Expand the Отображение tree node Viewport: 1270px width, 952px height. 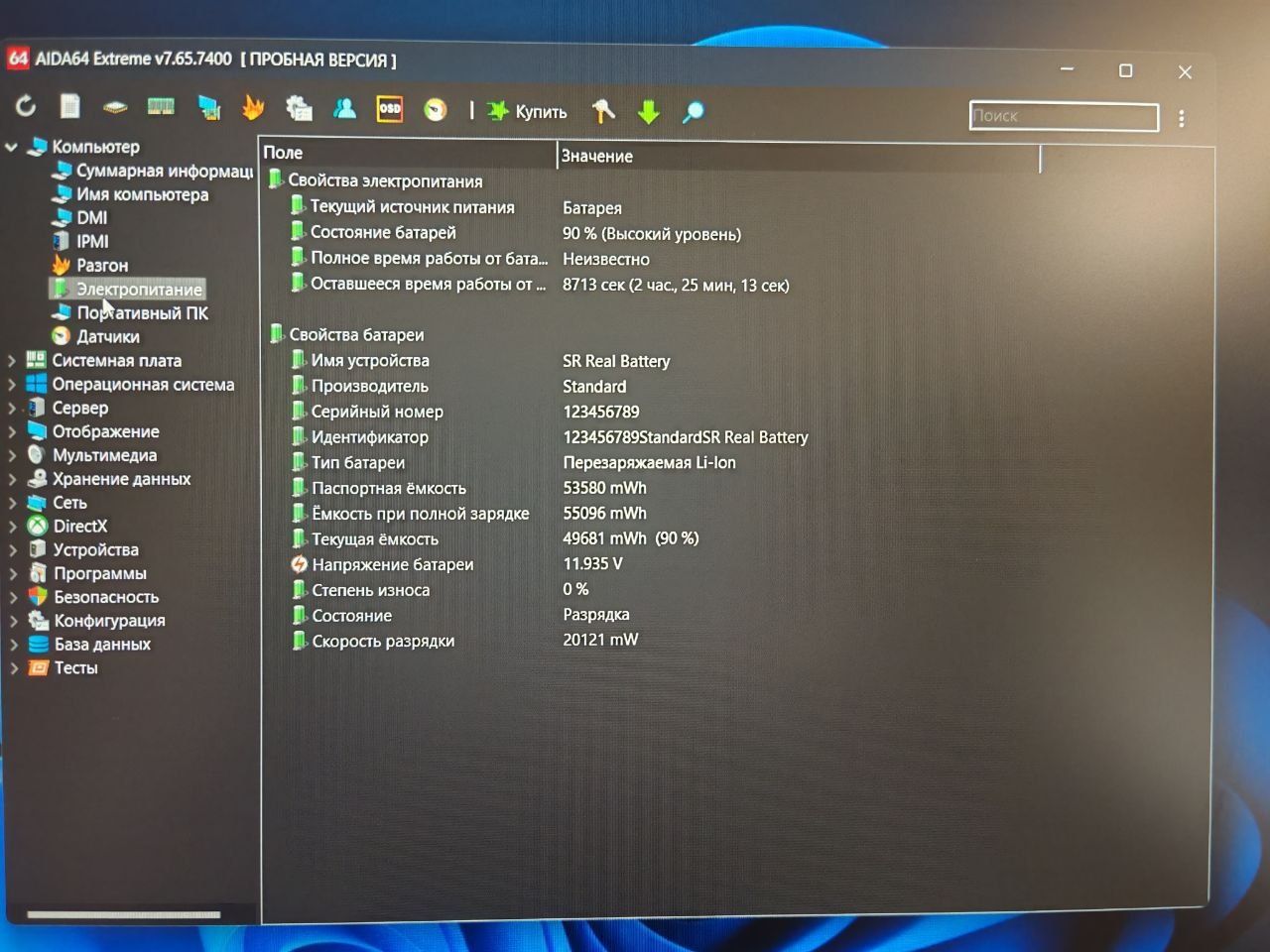pyautogui.click(x=13, y=432)
